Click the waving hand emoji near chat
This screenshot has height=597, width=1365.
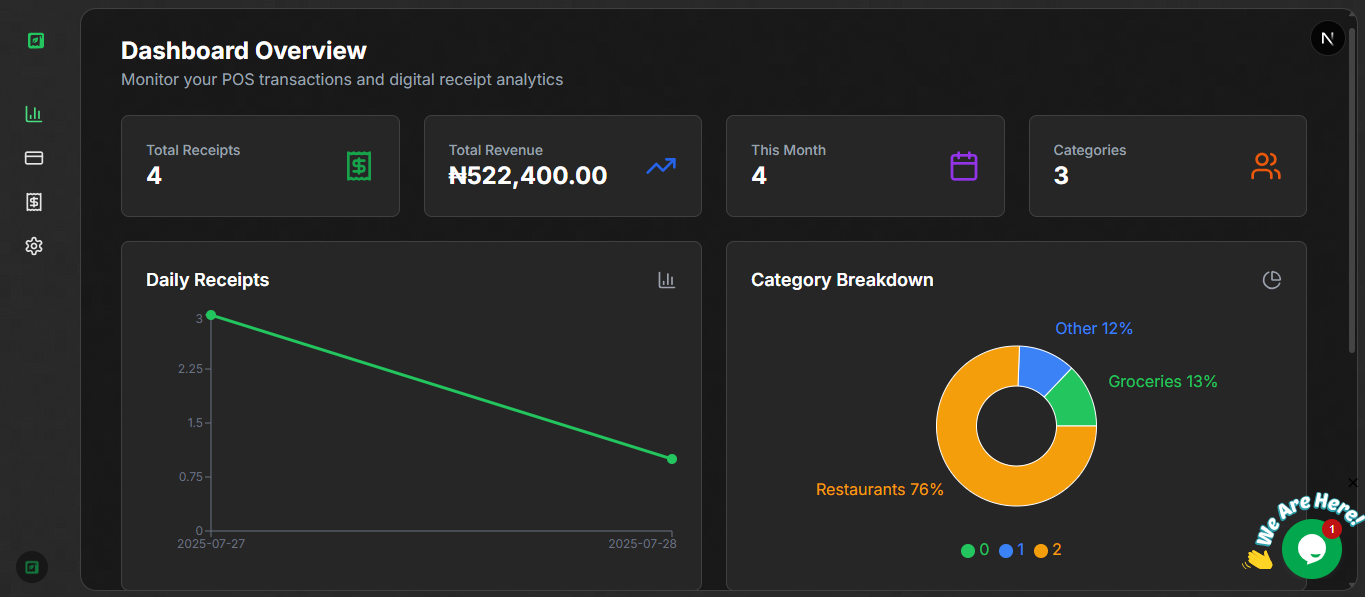1258,558
